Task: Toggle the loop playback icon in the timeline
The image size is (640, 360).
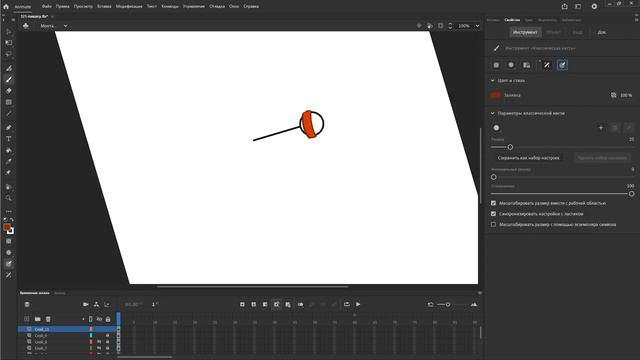Action: coord(347,304)
